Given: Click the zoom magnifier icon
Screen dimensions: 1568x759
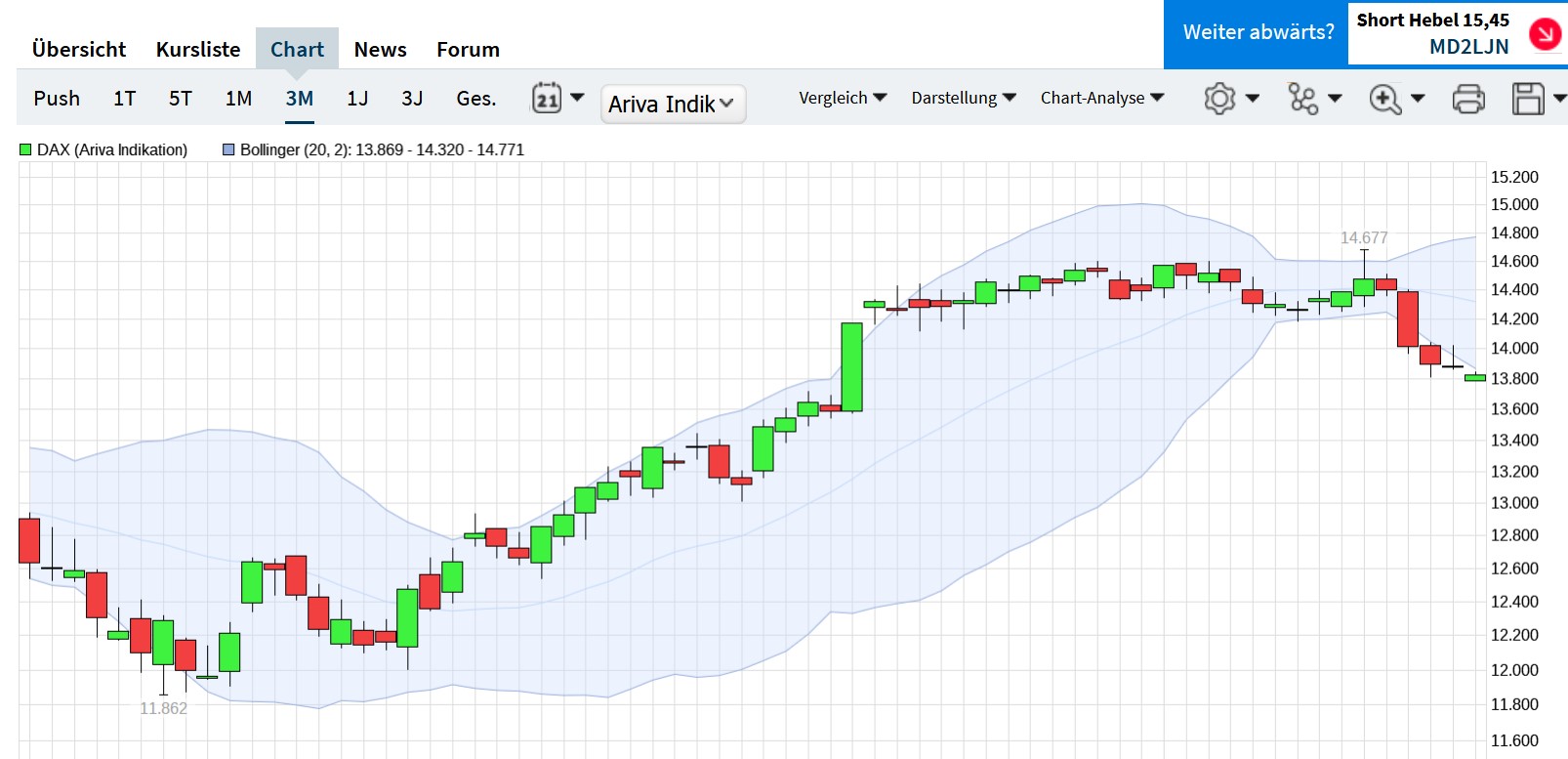Looking at the screenshot, I should [x=1385, y=99].
